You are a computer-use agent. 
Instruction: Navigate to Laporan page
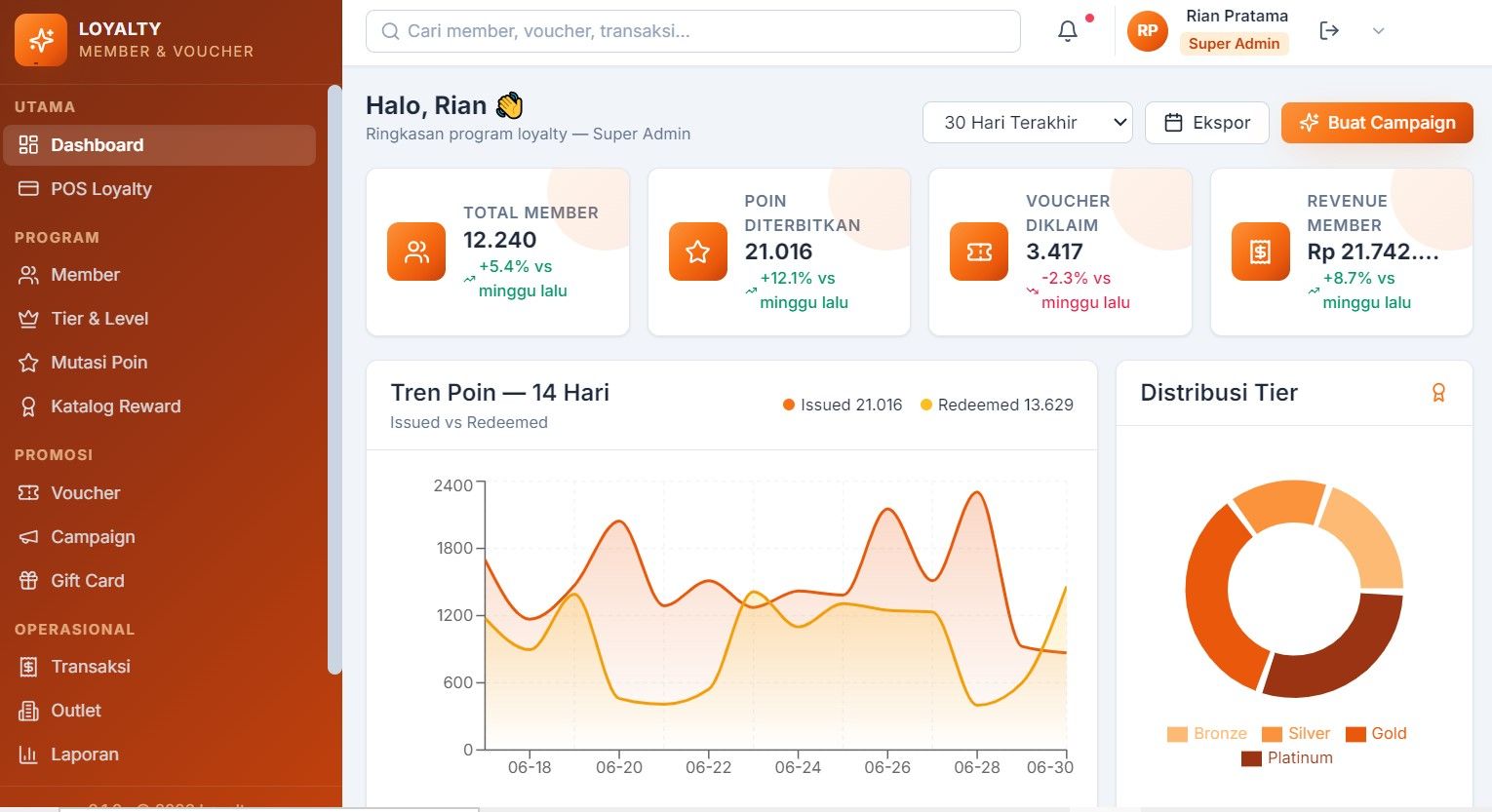[x=159, y=754]
